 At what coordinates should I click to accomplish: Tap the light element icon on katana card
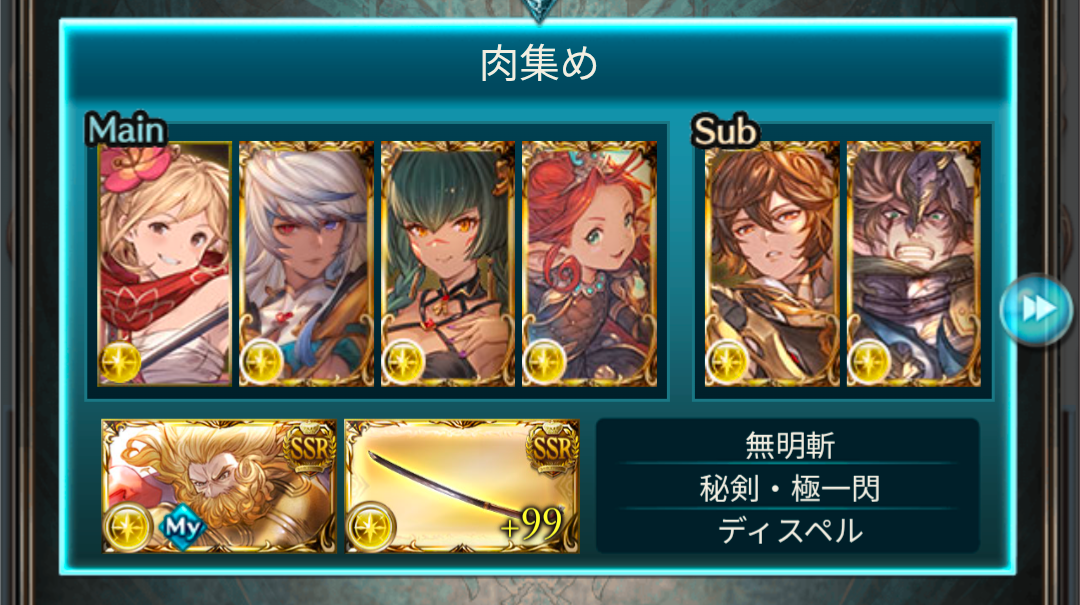[x=370, y=527]
